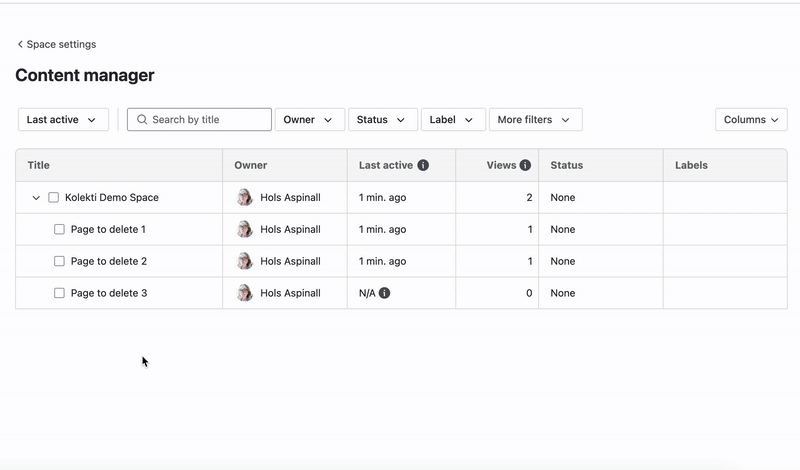
Task: Open the Label filter dropdown
Action: (x=453, y=119)
